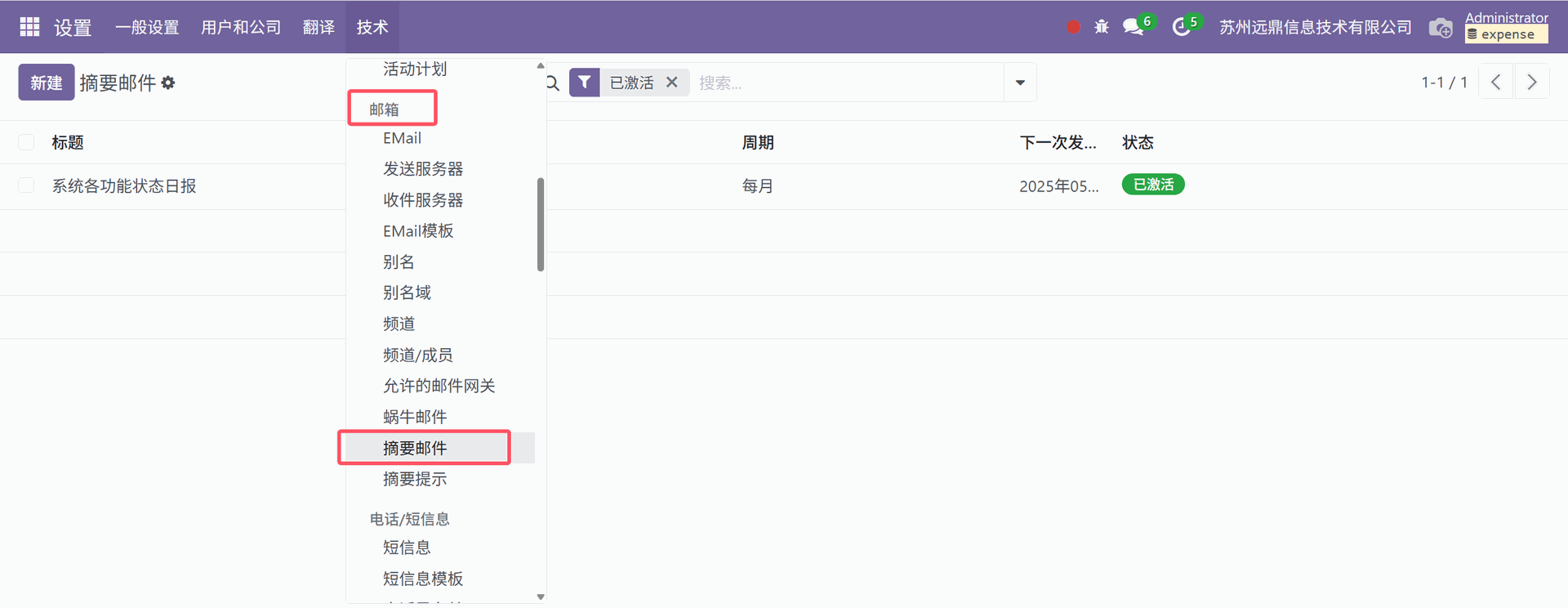Open the gear menu next to 摘要邮件
The width and height of the screenshot is (1568, 608).
tap(168, 83)
